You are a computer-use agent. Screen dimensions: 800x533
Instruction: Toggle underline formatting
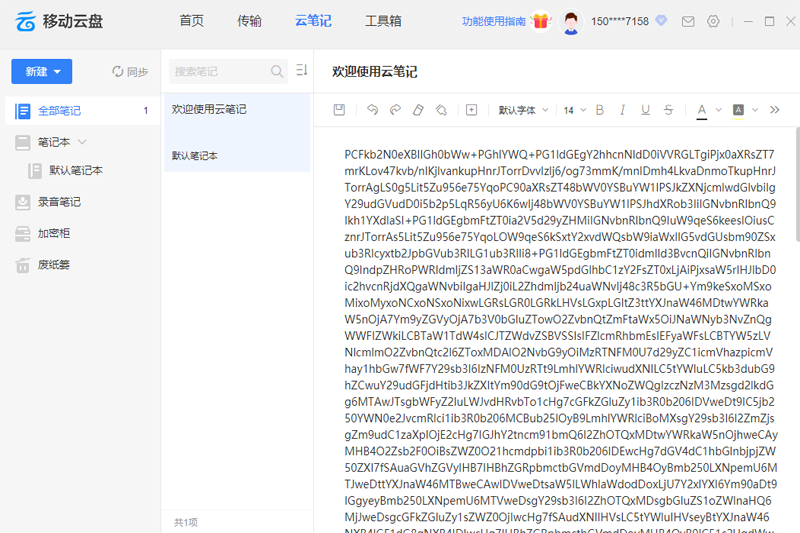coord(645,110)
